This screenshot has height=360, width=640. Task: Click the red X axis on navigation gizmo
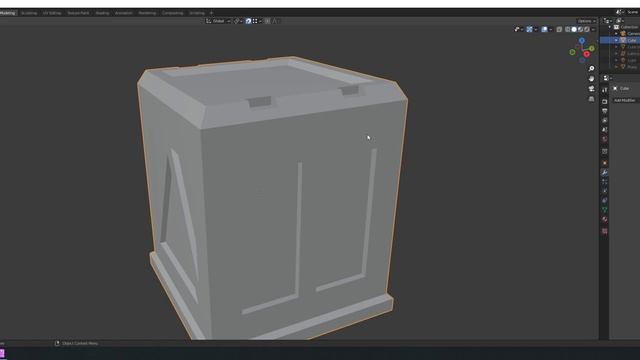coord(587,54)
